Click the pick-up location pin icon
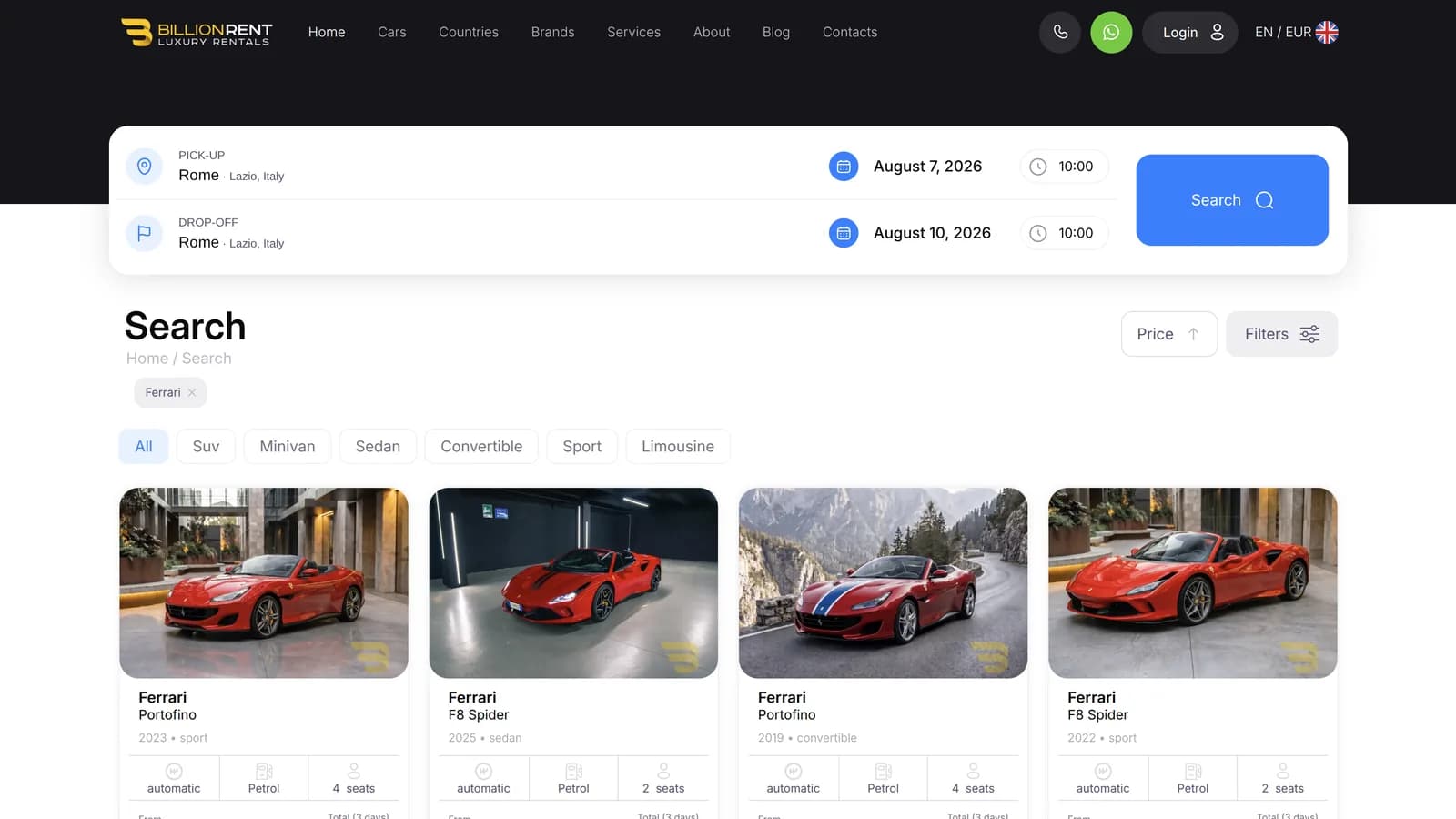1456x819 pixels. [x=144, y=167]
